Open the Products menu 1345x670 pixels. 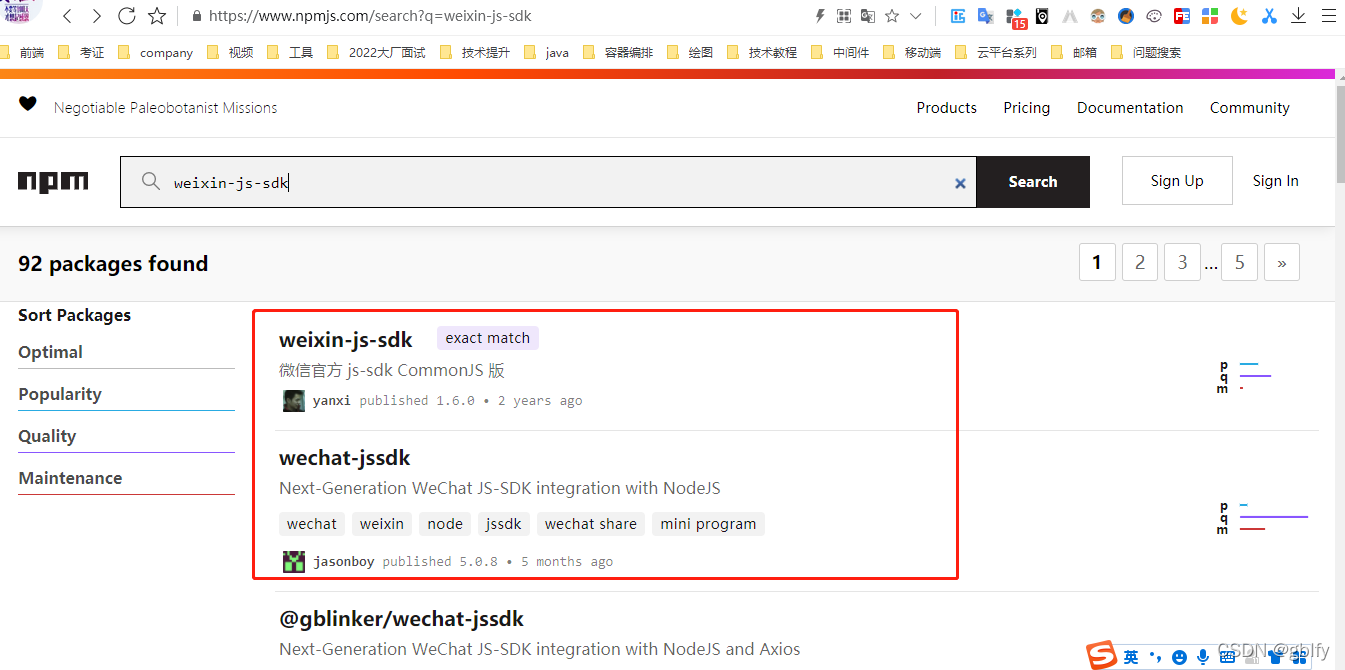click(946, 108)
